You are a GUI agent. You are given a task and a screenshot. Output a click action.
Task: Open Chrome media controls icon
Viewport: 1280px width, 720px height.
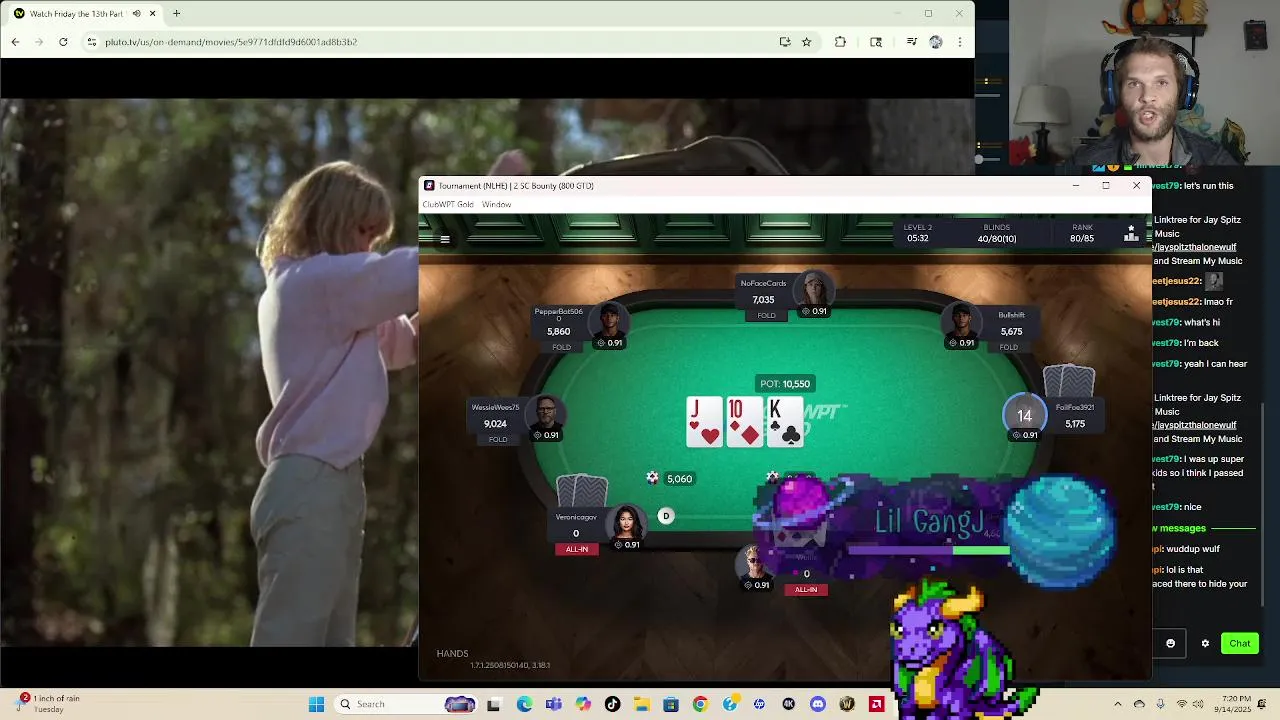click(911, 42)
